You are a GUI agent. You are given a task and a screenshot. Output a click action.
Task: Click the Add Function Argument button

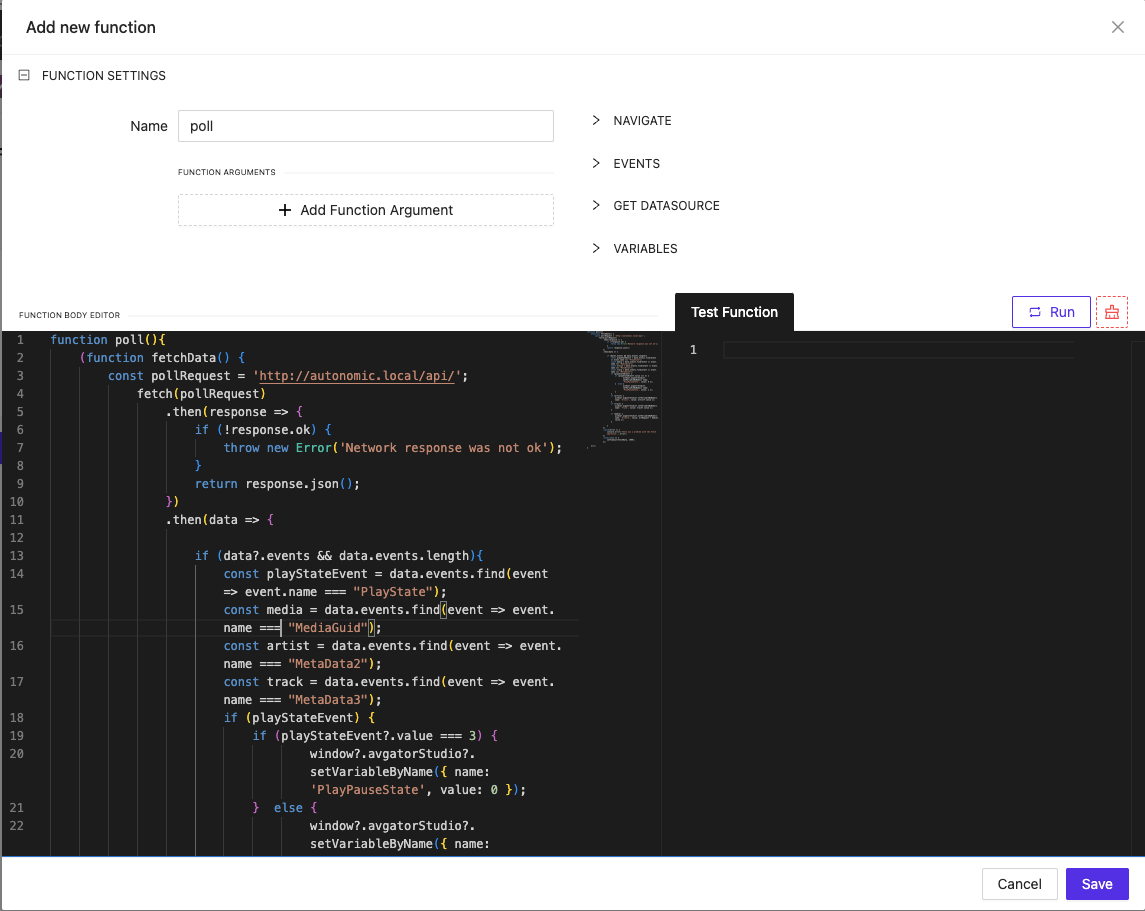coord(365,210)
